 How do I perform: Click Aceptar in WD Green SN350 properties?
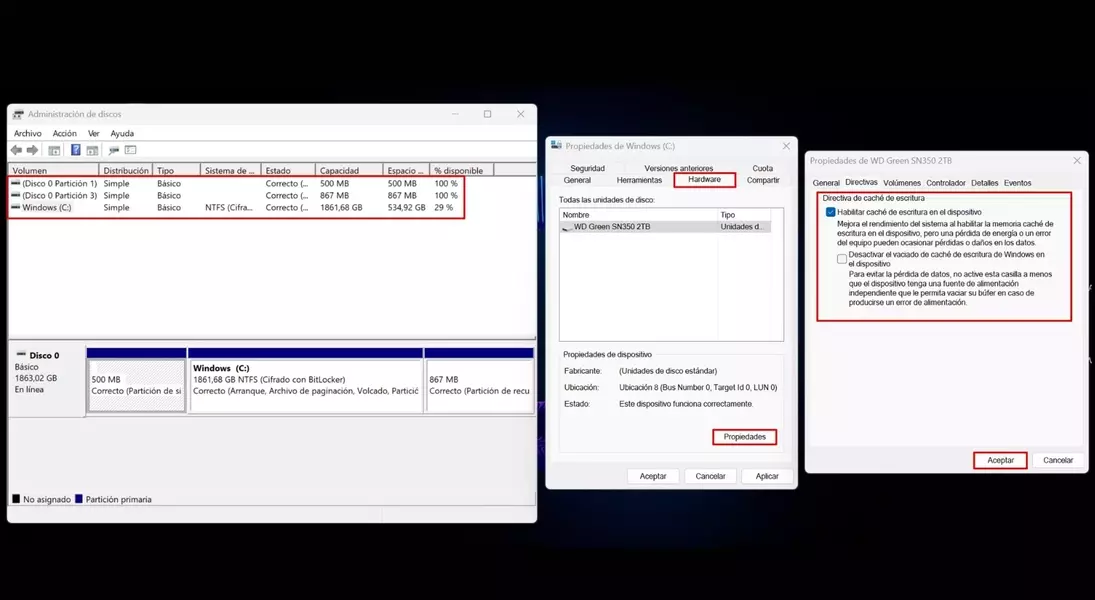[1000, 460]
